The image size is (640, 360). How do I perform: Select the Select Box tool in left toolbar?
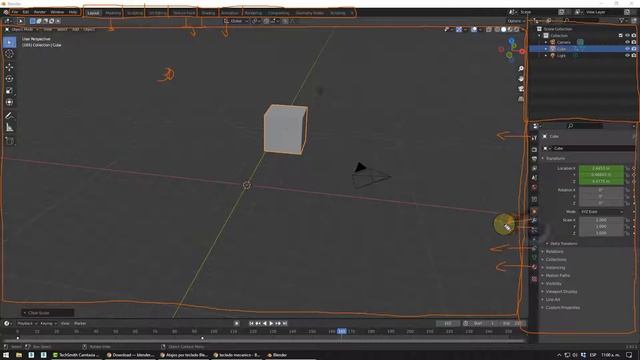pos(9,42)
